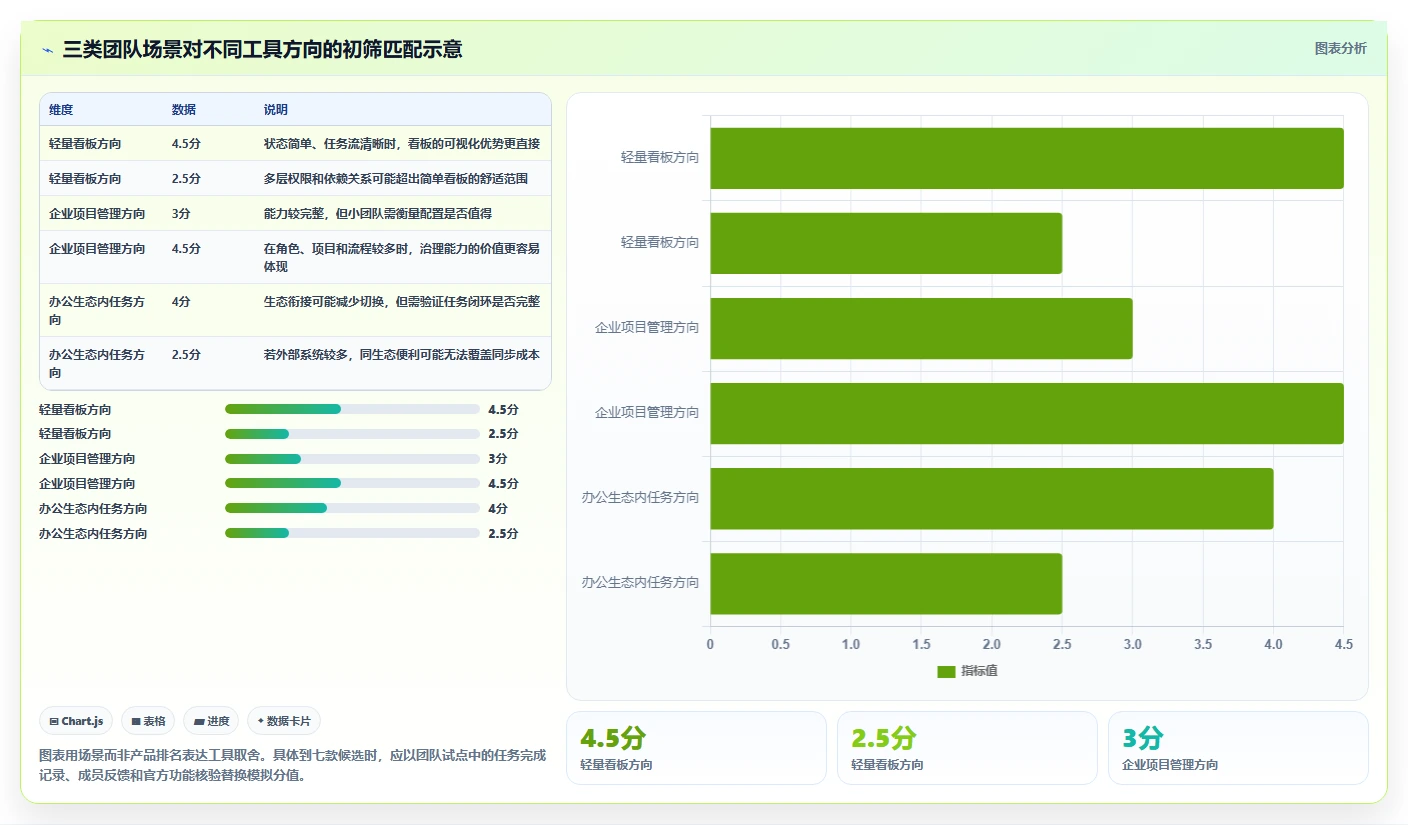Click the 办公生态内任务方向 chart bar reaching 2.5
The width and height of the screenshot is (1408, 825).
886,583
